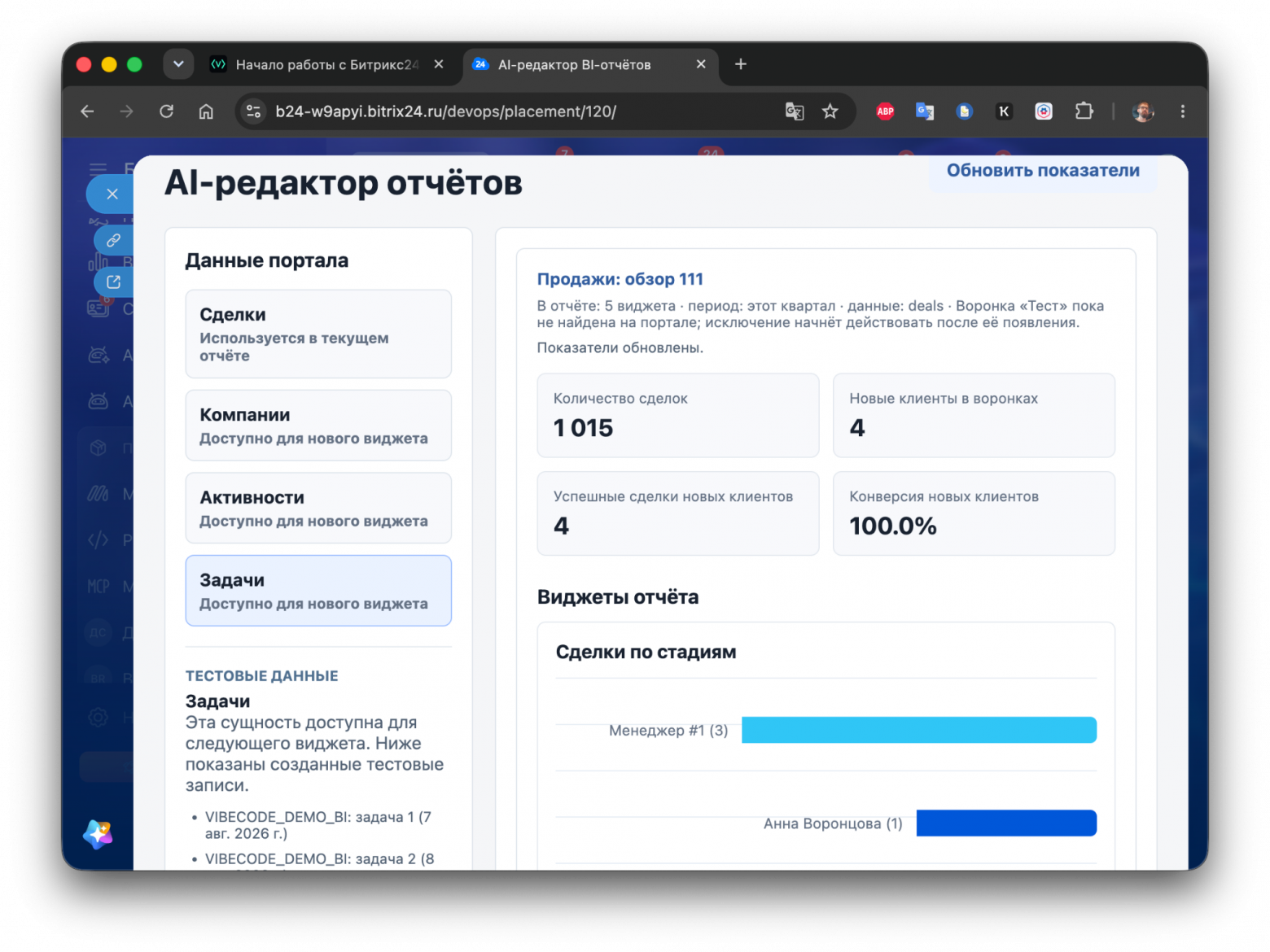Screen dimensions: 1270x952
Task: Open the extensions puzzle icon
Action: click(x=1084, y=111)
